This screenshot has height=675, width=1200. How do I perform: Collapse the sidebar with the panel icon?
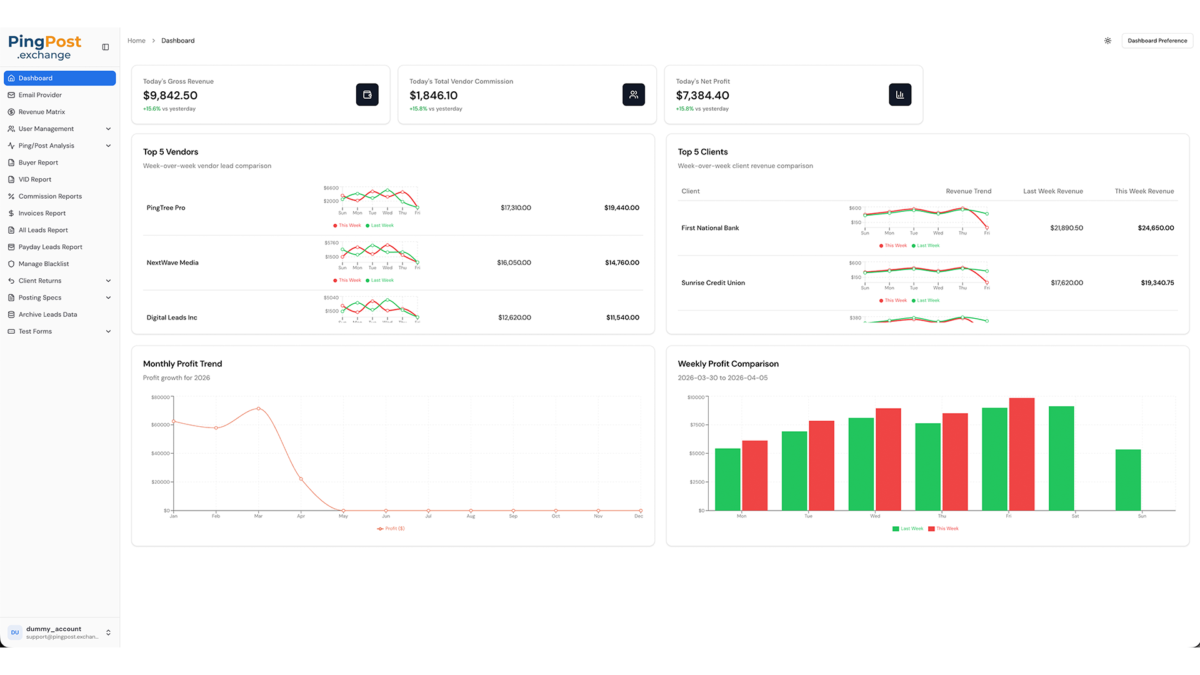click(105, 47)
